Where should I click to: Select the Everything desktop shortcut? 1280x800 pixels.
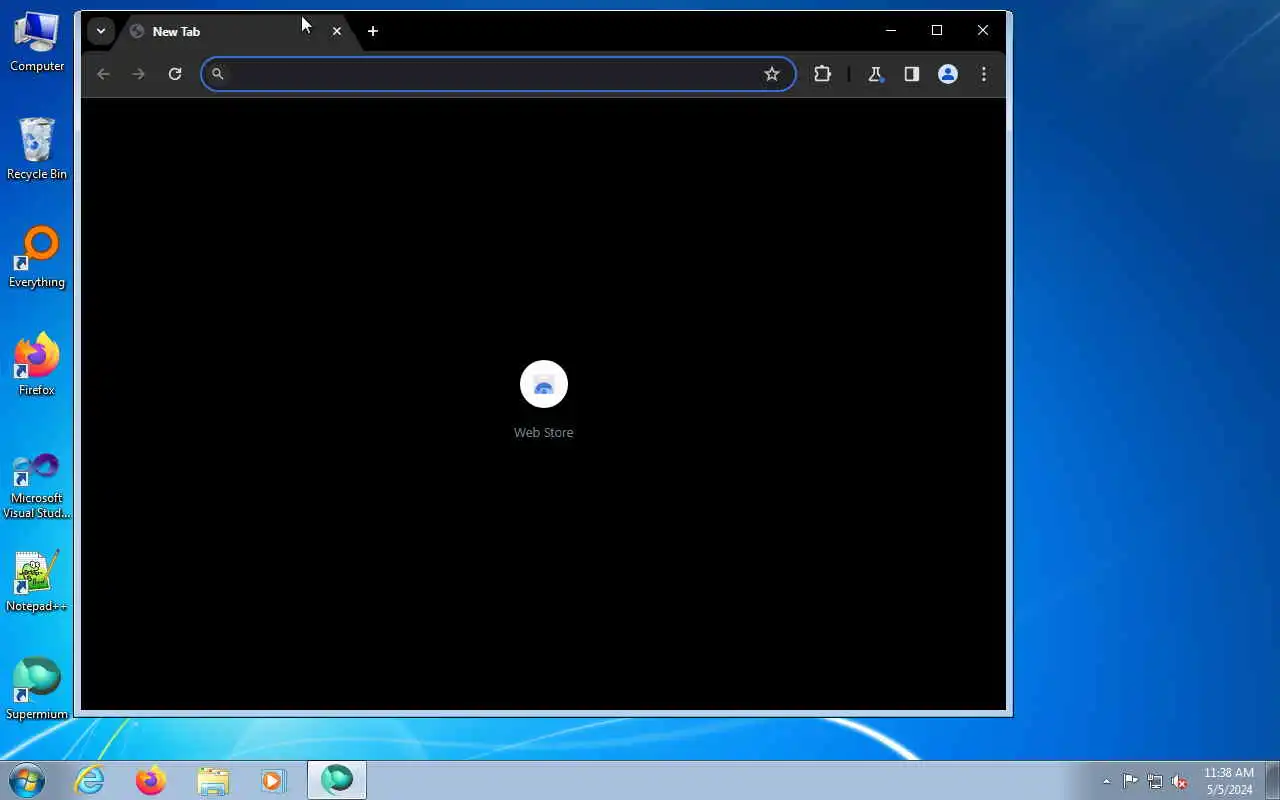tap(37, 257)
